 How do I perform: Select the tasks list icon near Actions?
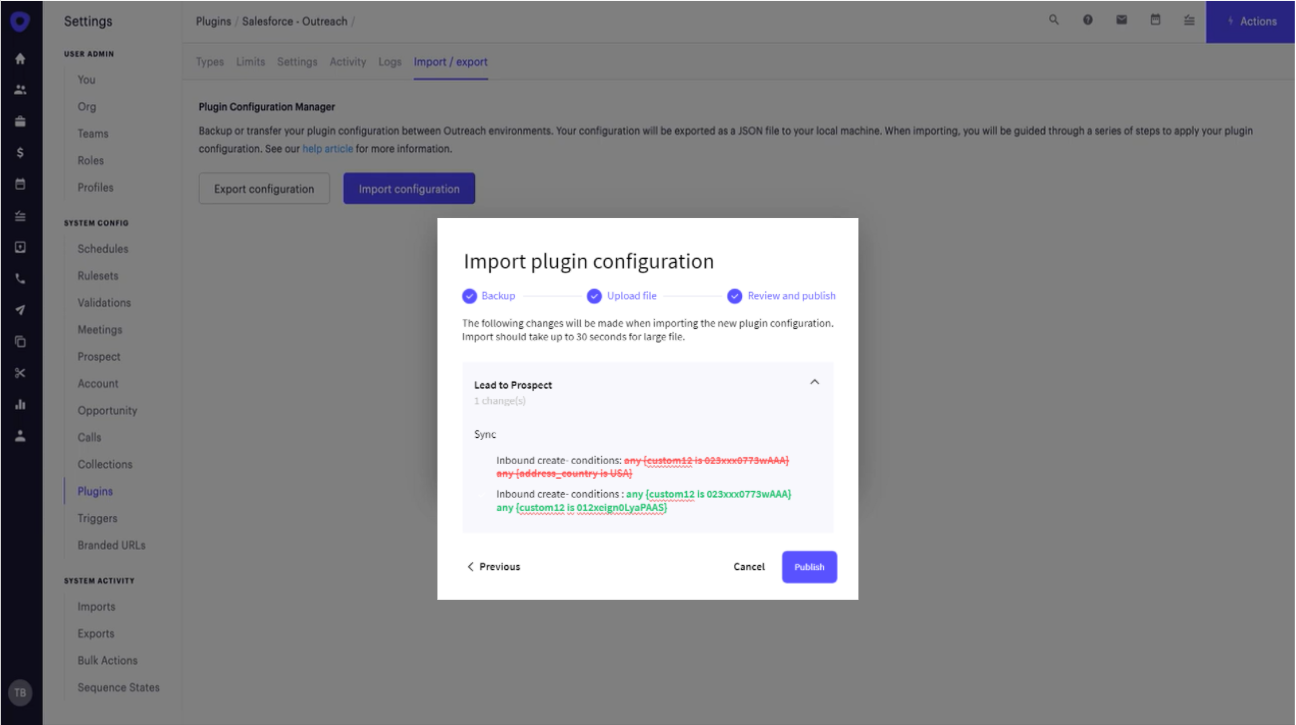click(x=1189, y=20)
